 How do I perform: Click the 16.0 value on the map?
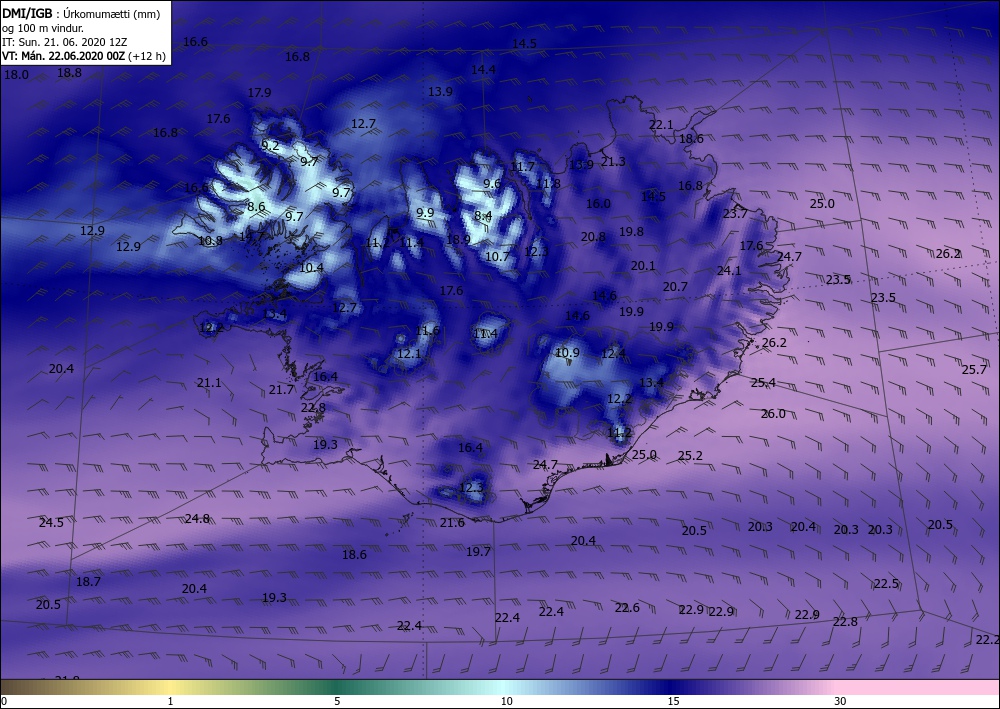click(598, 203)
